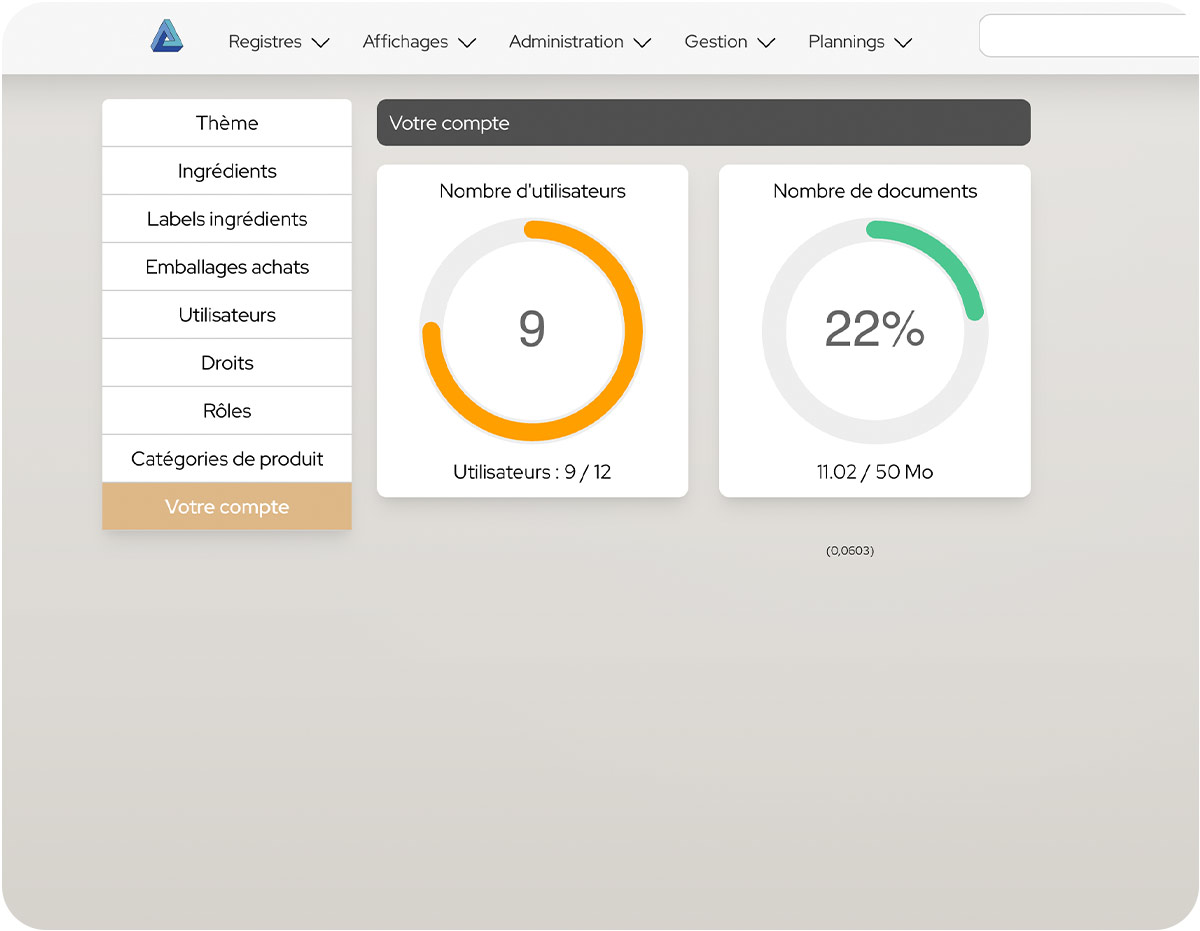Select Catégories de produit
This screenshot has height=931, width=1200.
tap(227, 459)
